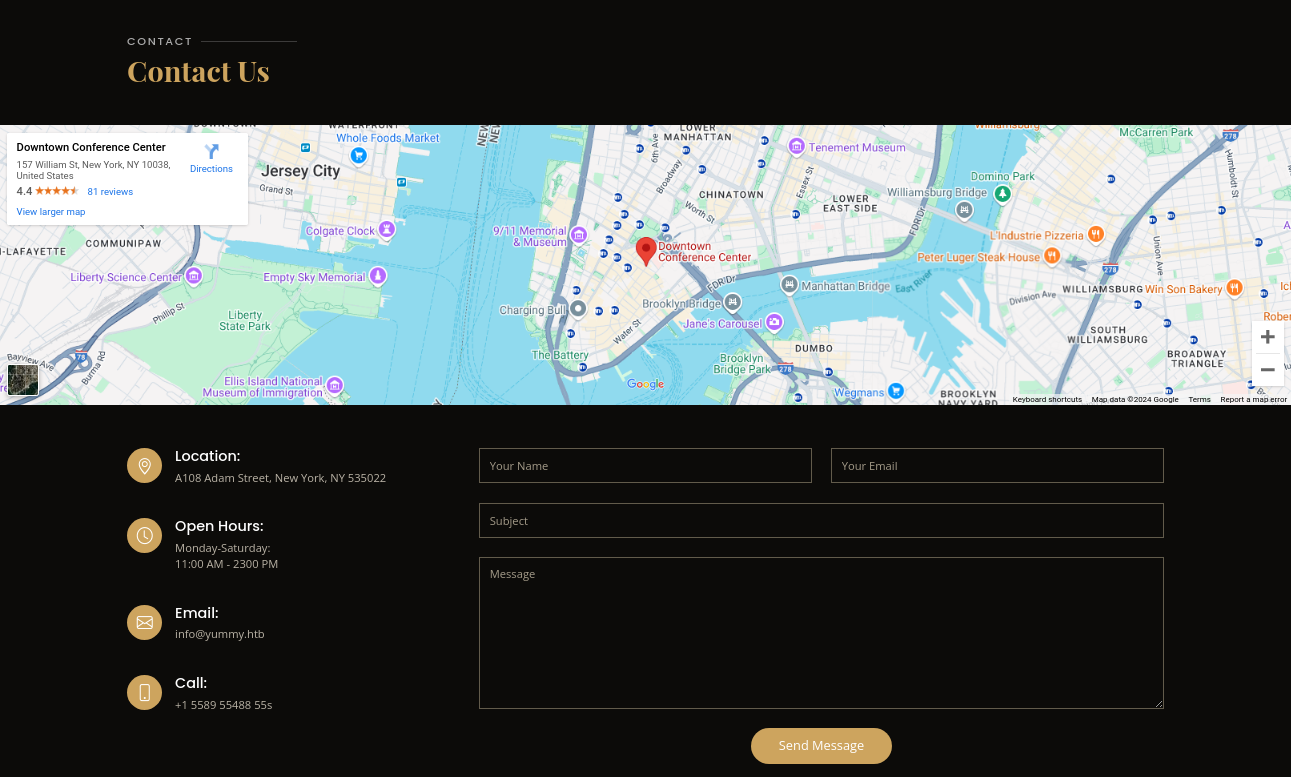This screenshot has width=1291, height=777.
Task: Click the Peter Luger Steak House marker
Action: click(x=1052, y=256)
